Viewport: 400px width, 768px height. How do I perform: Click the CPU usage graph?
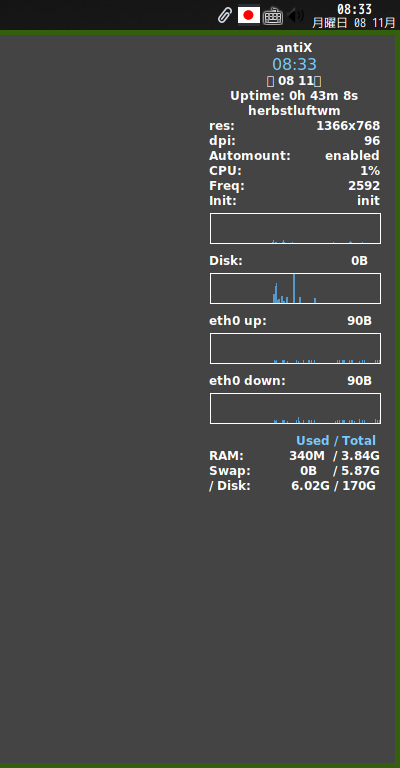pyautogui.click(x=295, y=228)
